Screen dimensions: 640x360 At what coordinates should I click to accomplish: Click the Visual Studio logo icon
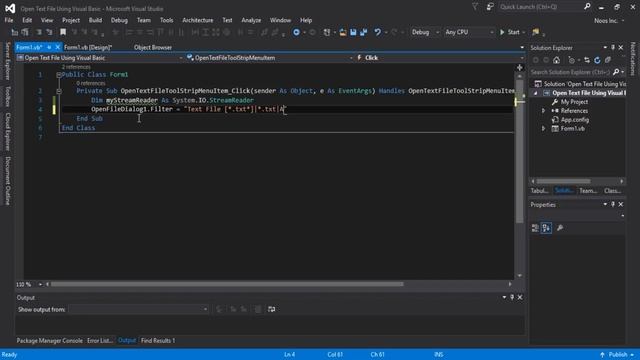(10, 8)
